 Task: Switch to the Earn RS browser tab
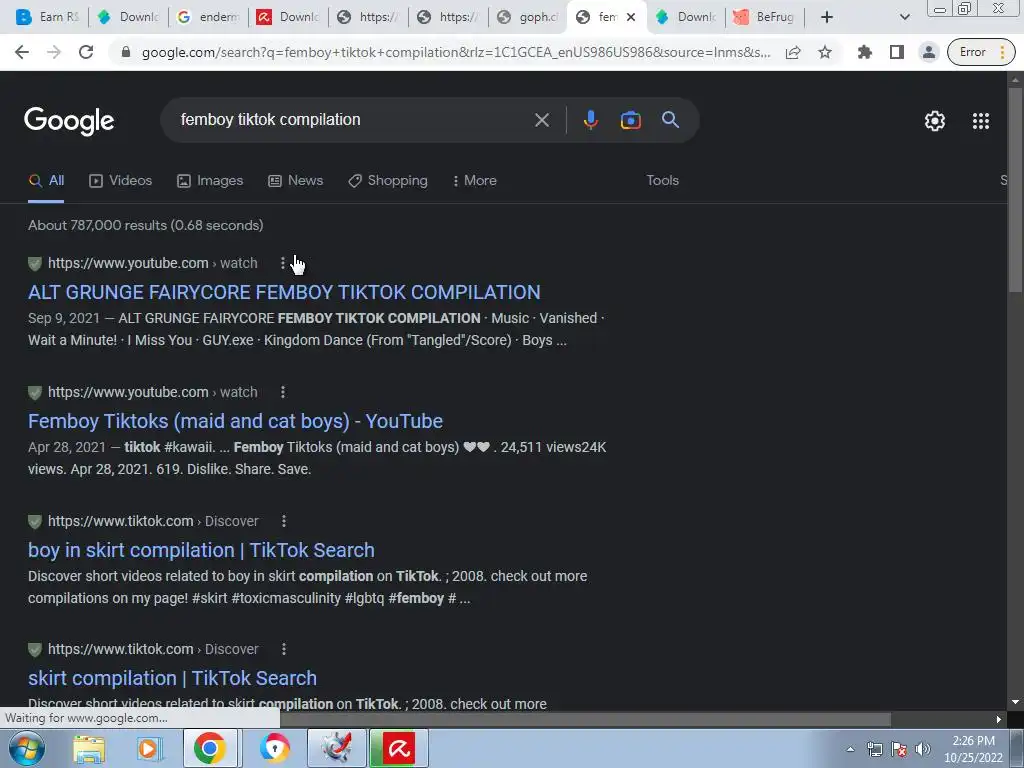pos(47,17)
